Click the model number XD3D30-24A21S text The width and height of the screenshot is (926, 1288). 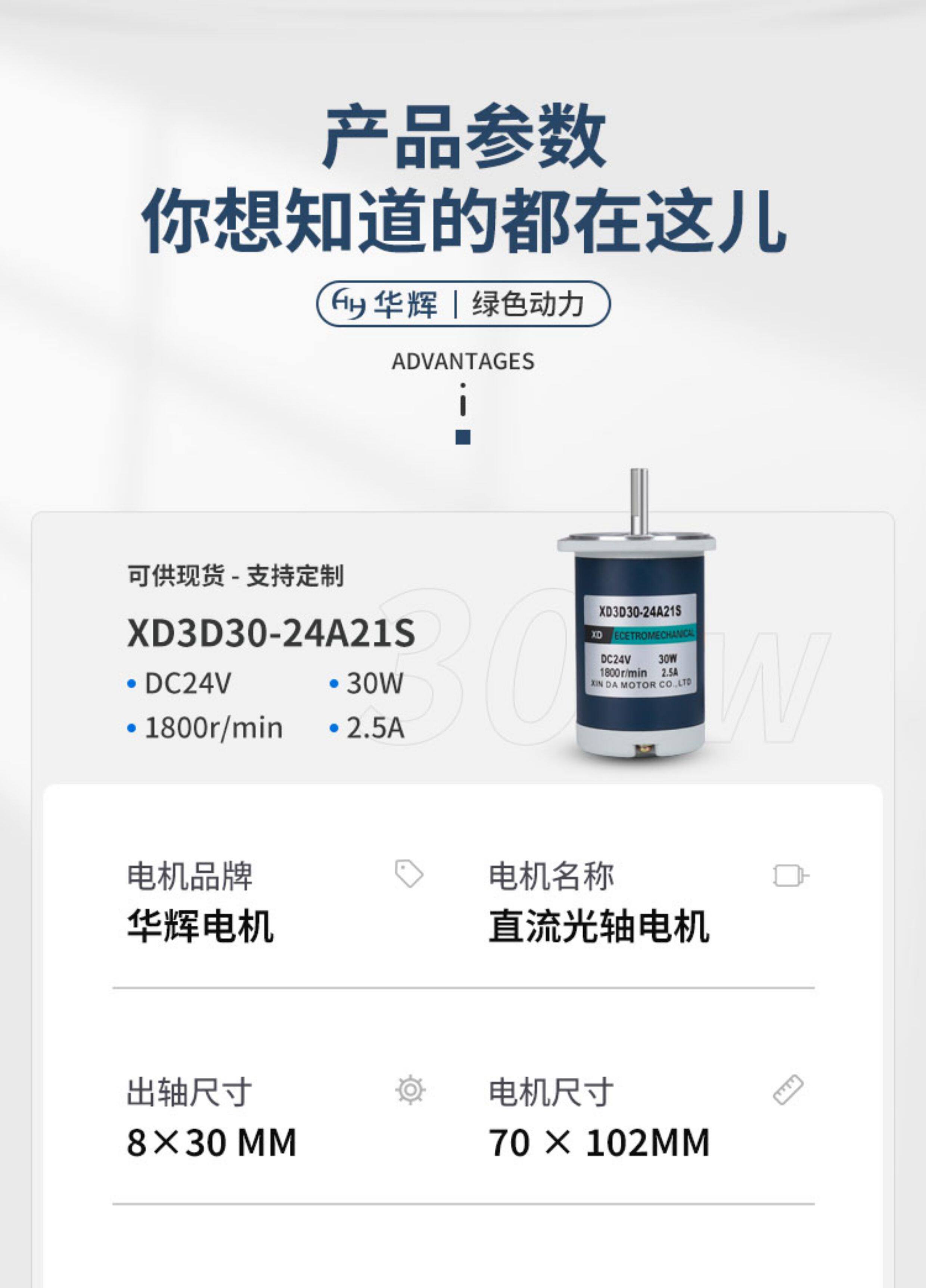[x=271, y=633]
